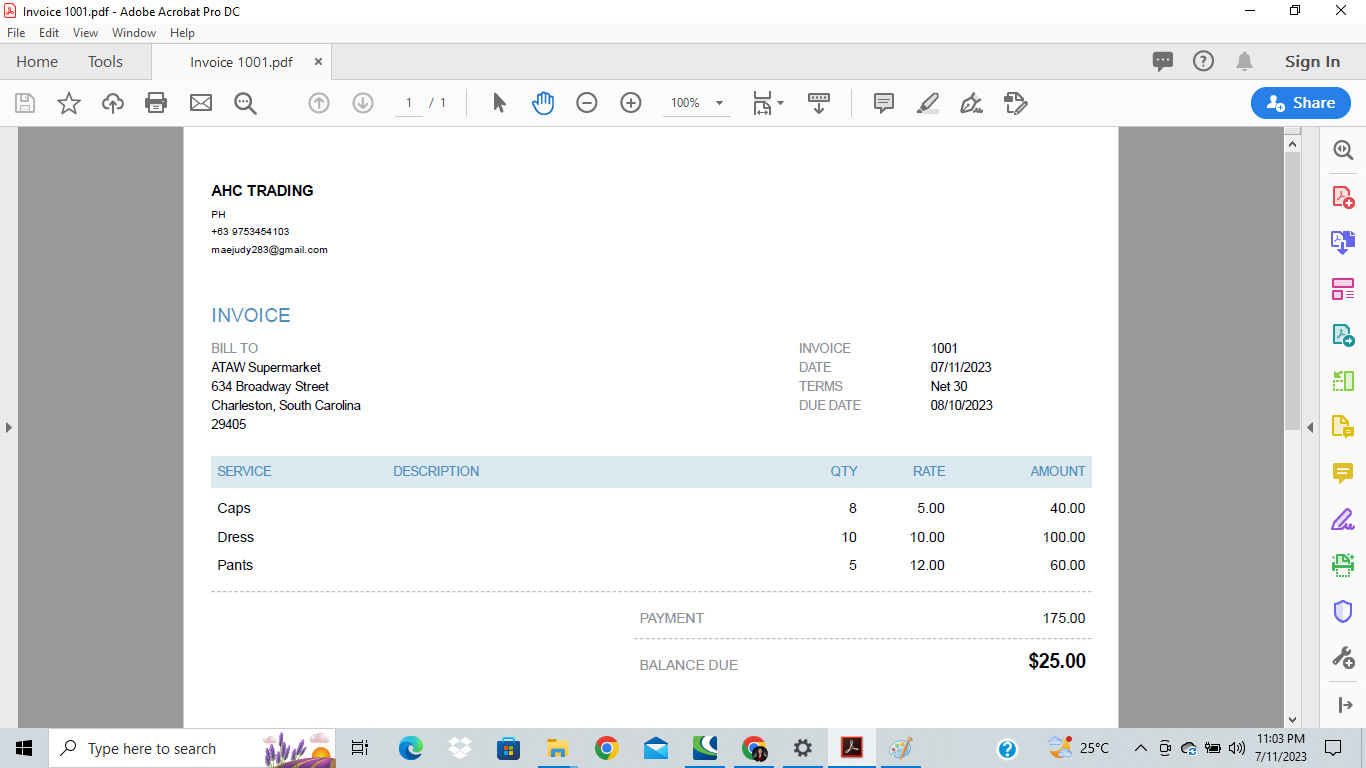This screenshot has width=1366, height=768.
Task: Activate the Hand pan tool
Action: (x=543, y=103)
